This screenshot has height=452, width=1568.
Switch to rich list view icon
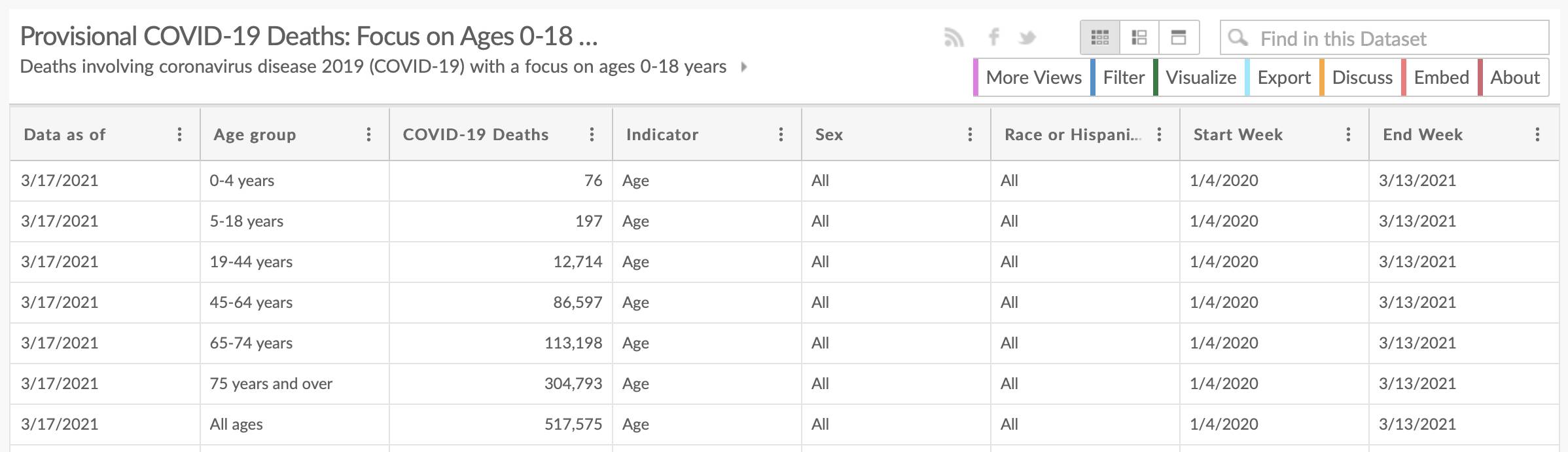click(x=1139, y=37)
